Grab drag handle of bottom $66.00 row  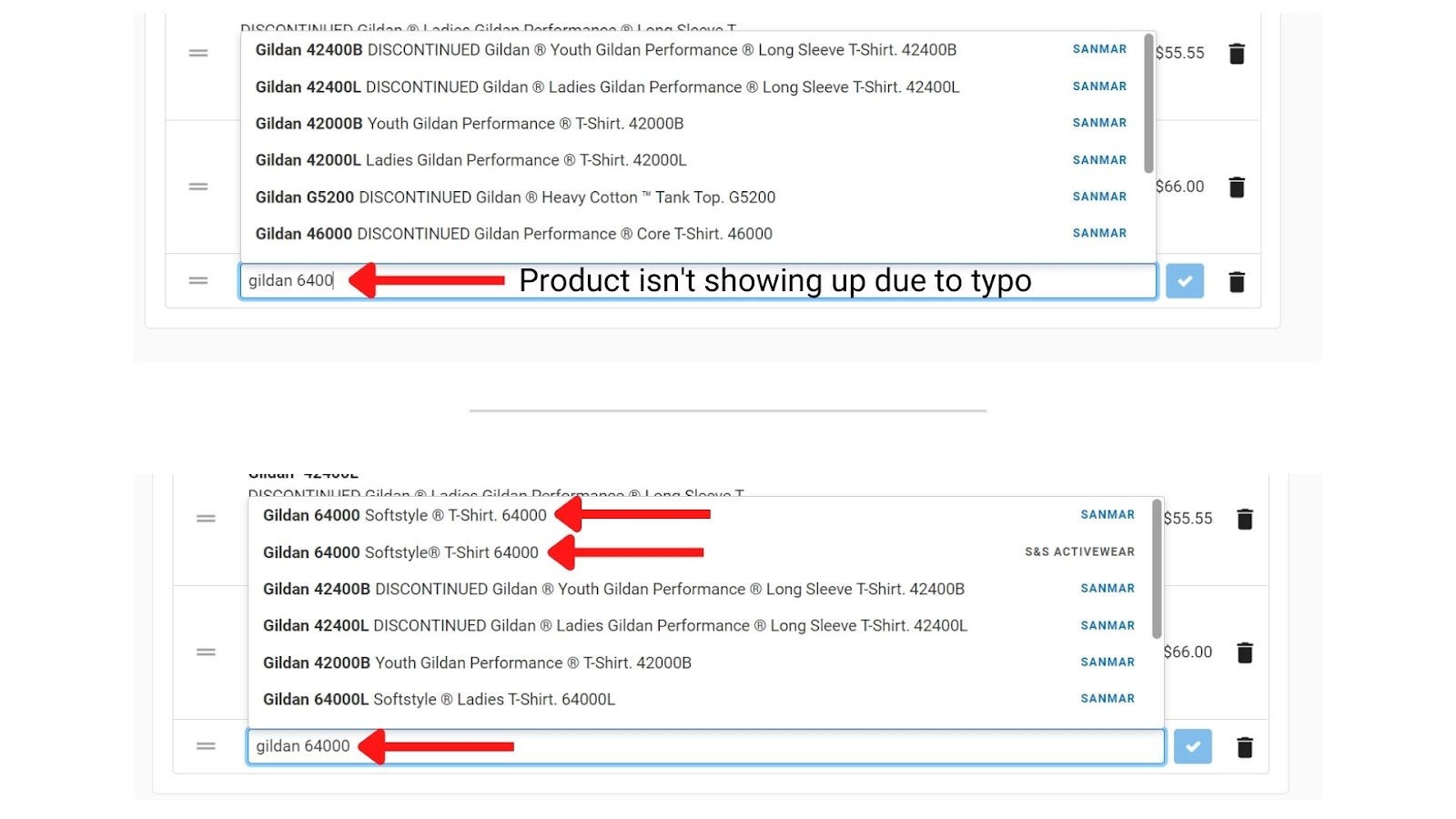[x=207, y=652]
